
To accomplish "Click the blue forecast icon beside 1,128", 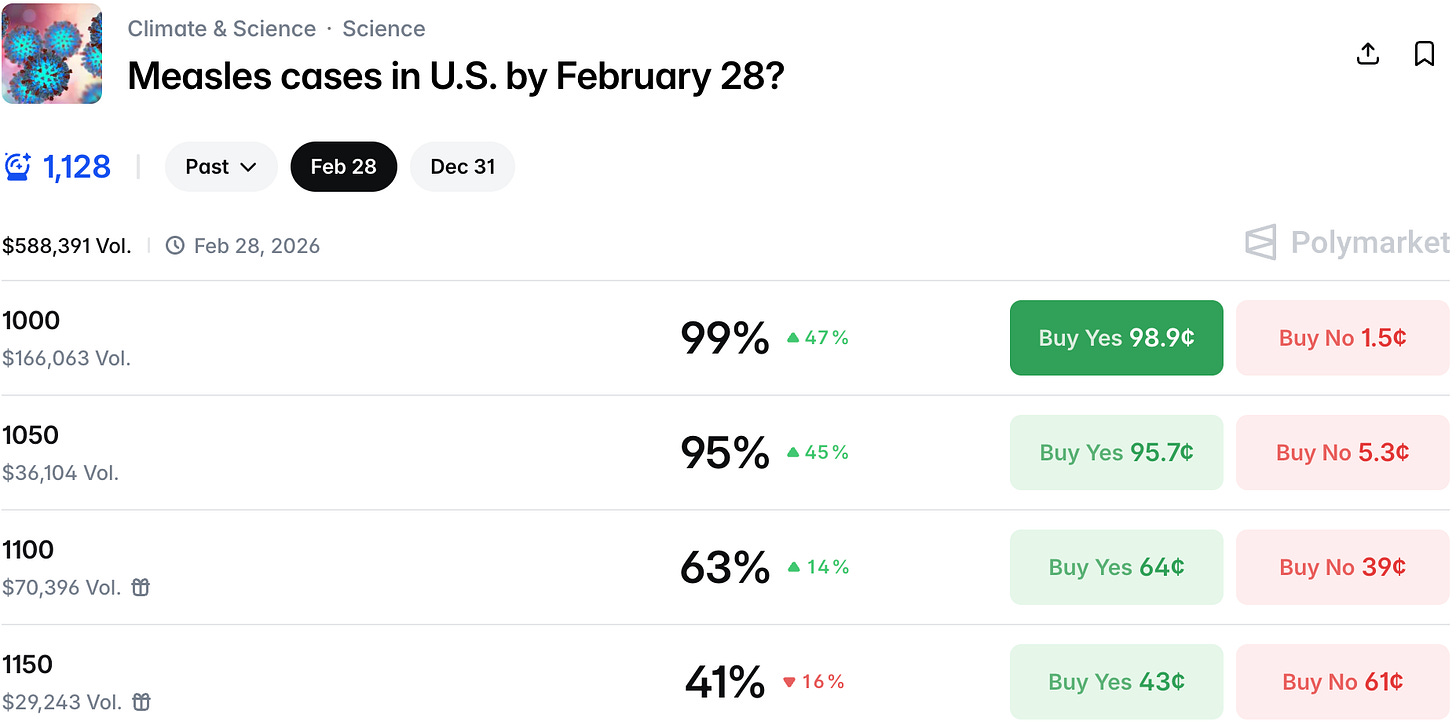I will pyautogui.click(x=18, y=166).
